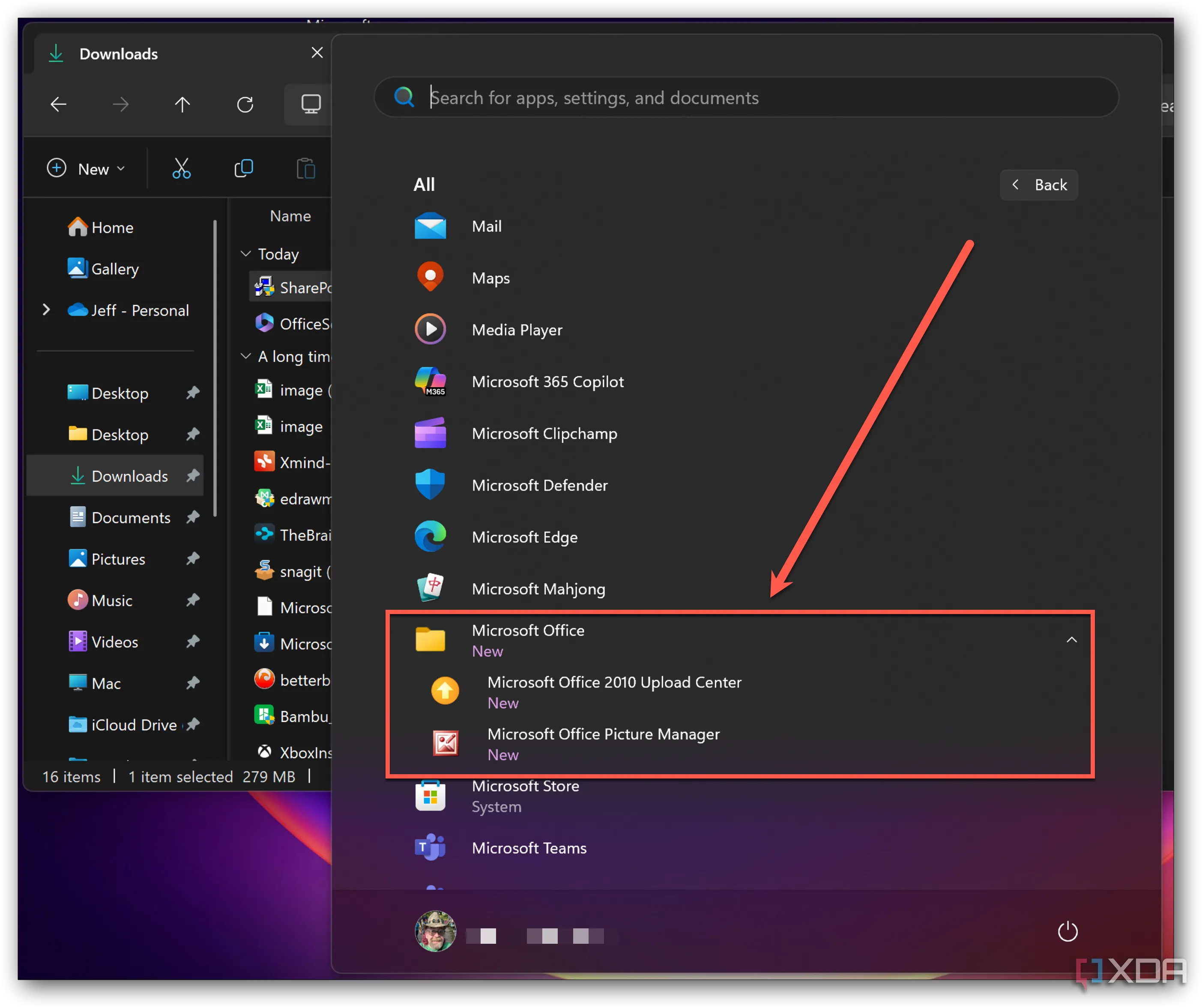This screenshot has width=1202, height=1008.
Task: Click pin icon next to Music
Action: coord(193,600)
